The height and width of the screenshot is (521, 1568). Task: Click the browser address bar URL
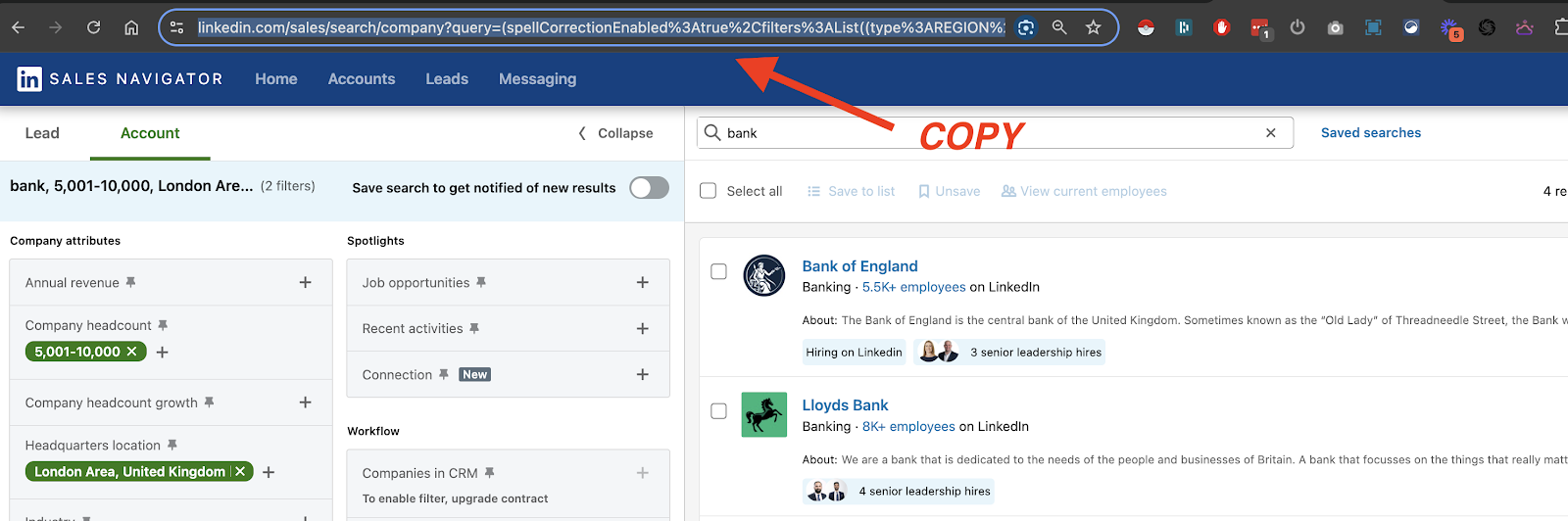(601, 27)
